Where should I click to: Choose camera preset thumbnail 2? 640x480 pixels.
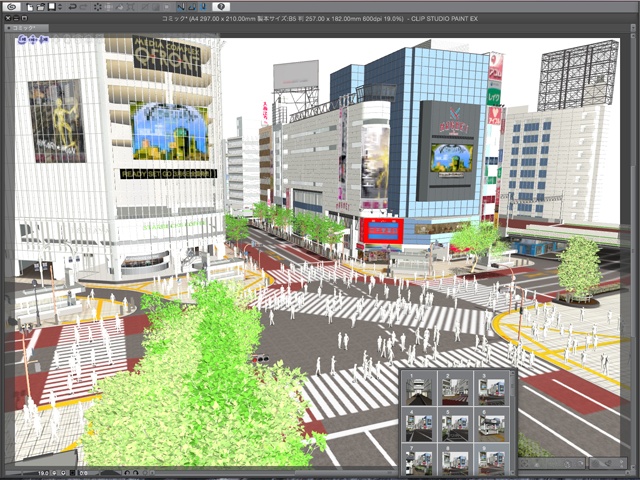point(455,389)
